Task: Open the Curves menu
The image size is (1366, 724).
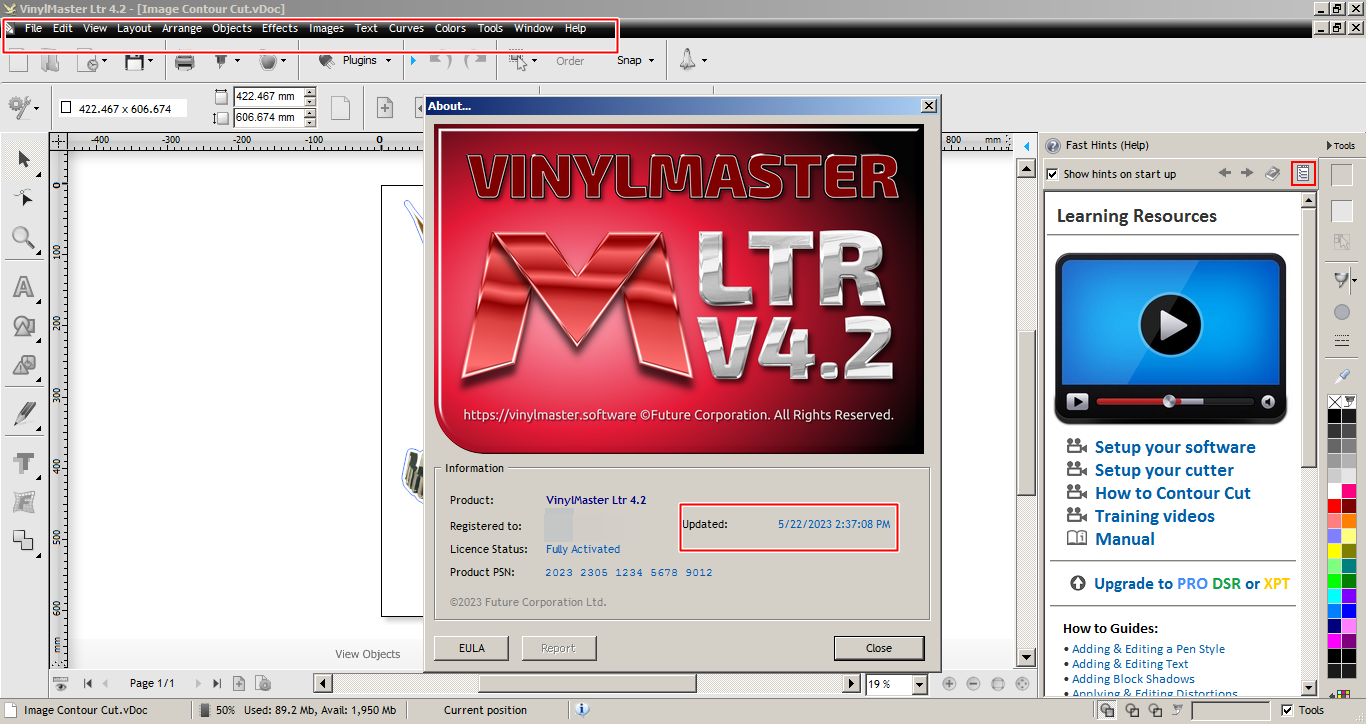Action: coord(406,28)
